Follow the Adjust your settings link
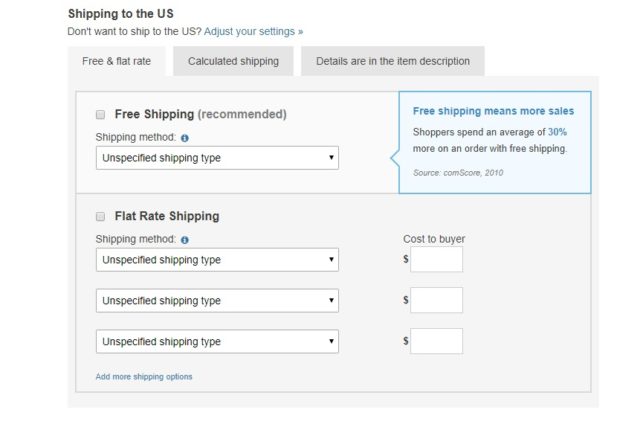 [x=253, y=31]
